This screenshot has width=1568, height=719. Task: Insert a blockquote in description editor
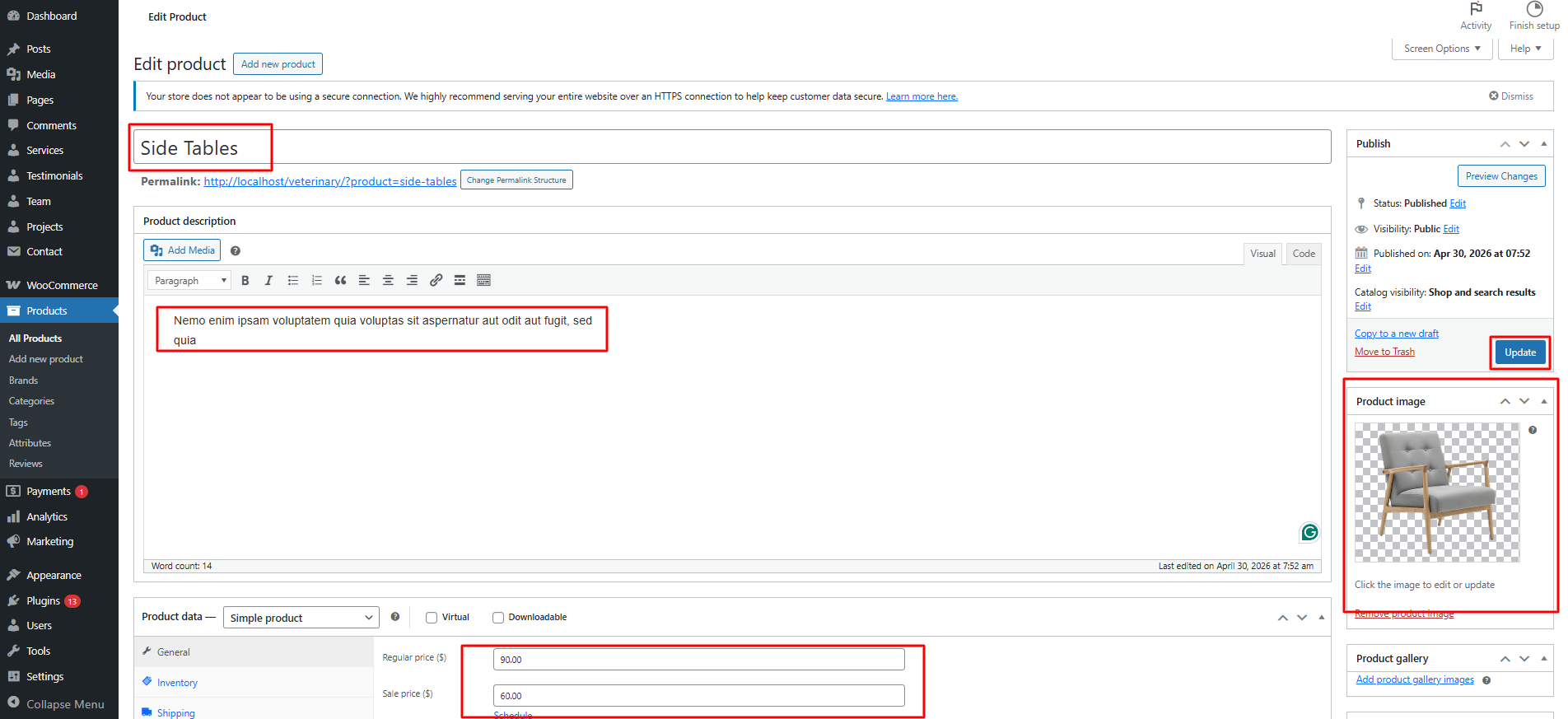340,281
